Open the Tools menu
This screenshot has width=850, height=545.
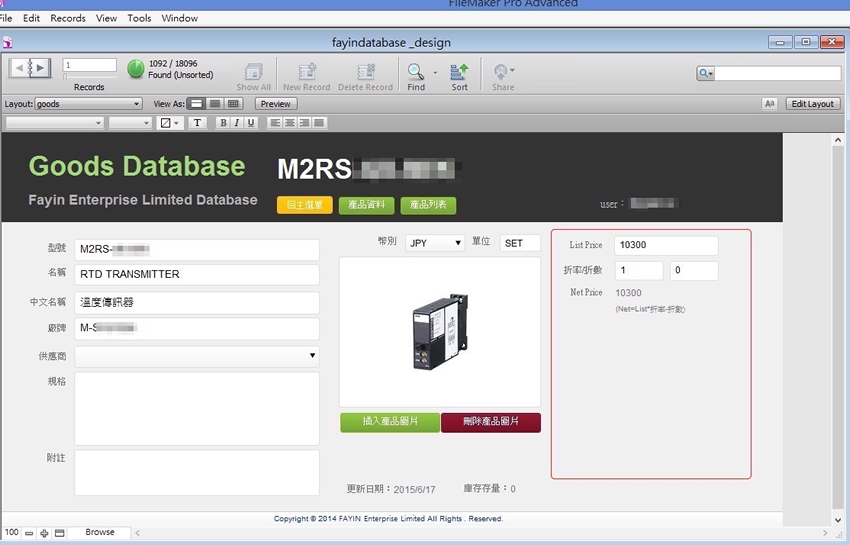[x=139, y=18]
